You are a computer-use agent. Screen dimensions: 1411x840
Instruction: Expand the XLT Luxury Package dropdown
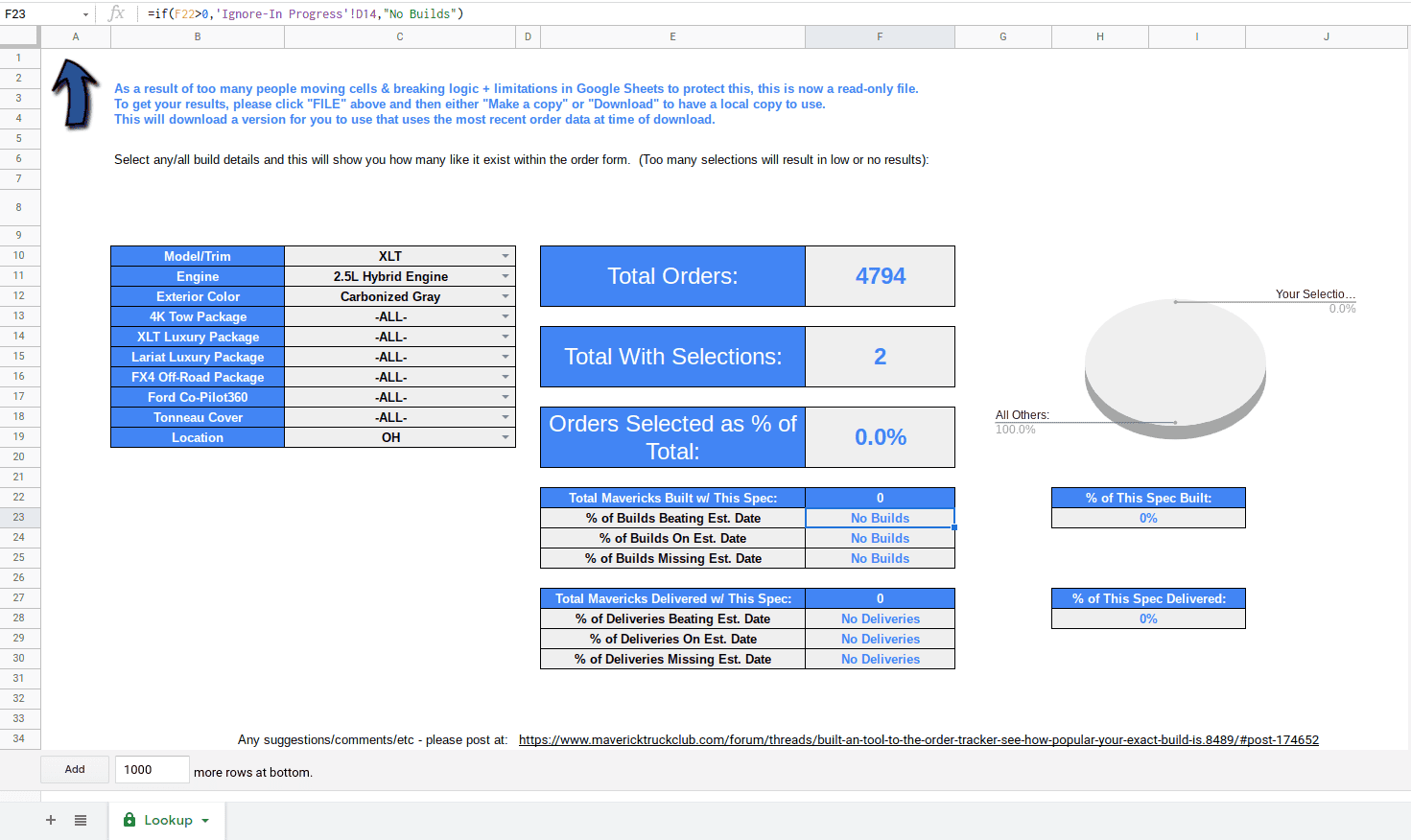tap(506, 337)
